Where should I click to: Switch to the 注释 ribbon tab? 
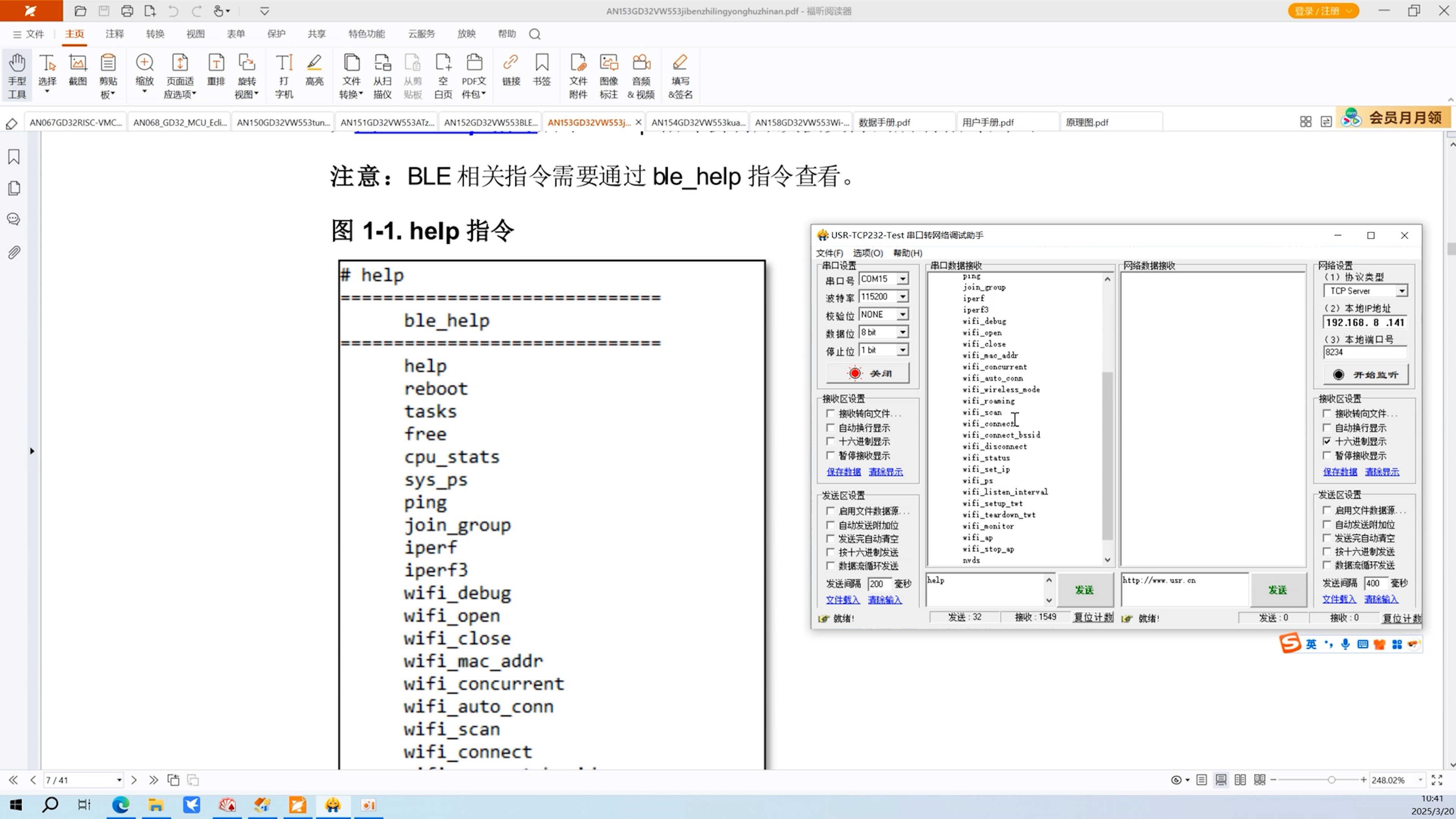coord(114,34)
